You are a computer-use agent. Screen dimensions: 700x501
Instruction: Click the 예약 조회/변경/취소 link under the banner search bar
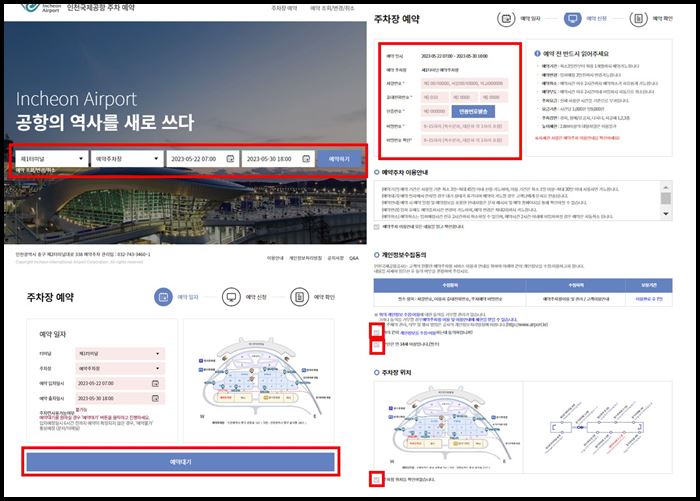click(x=36, y=171)
